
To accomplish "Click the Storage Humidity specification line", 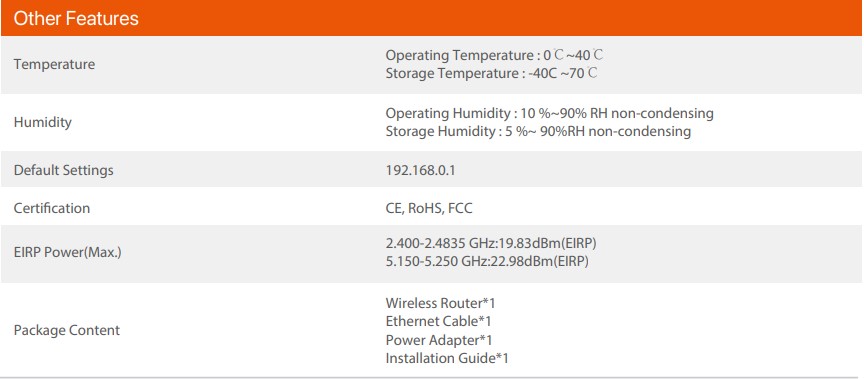I will tap(538, 131).
